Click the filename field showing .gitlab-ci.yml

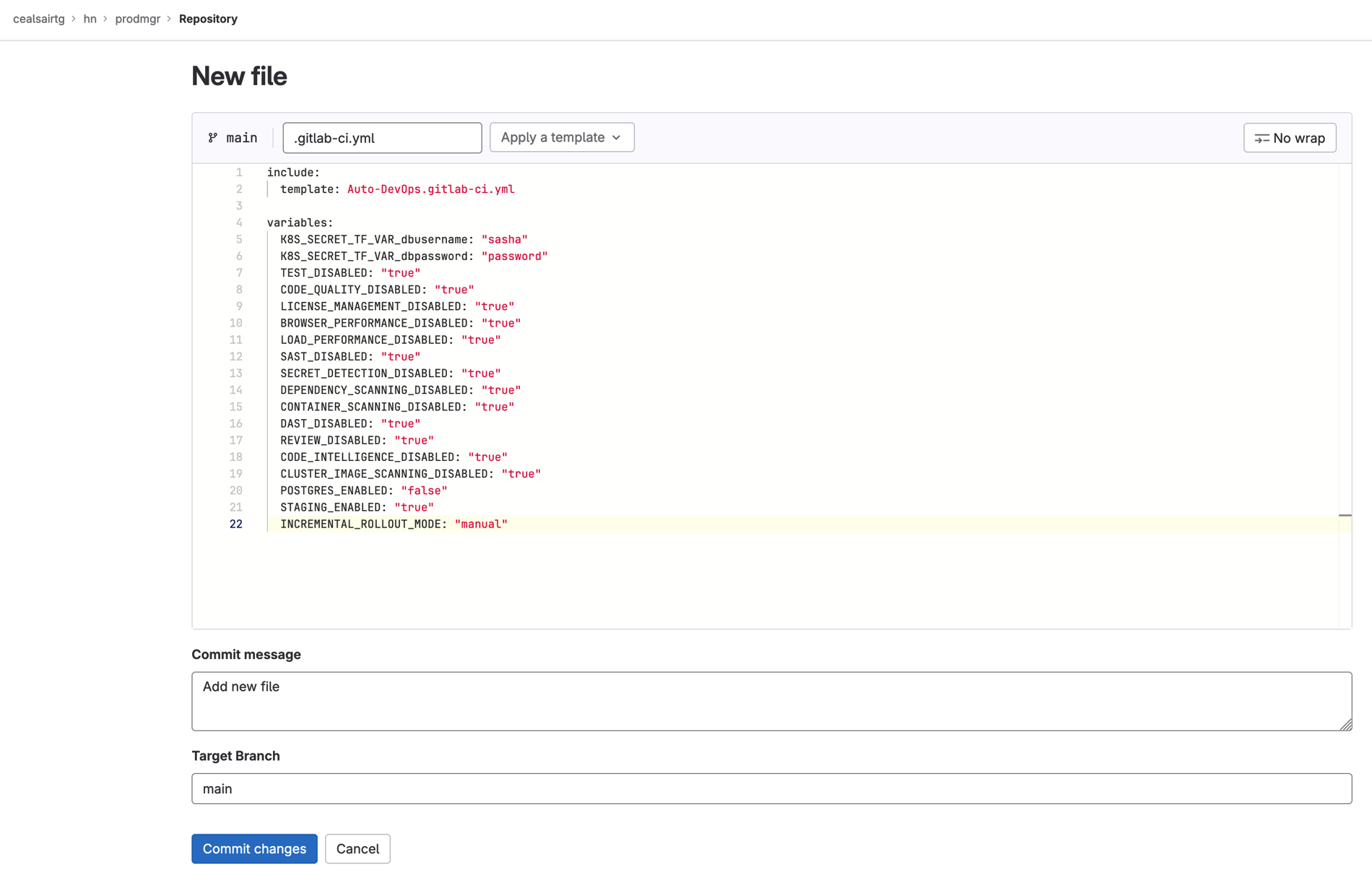click(x=382, y=137)
